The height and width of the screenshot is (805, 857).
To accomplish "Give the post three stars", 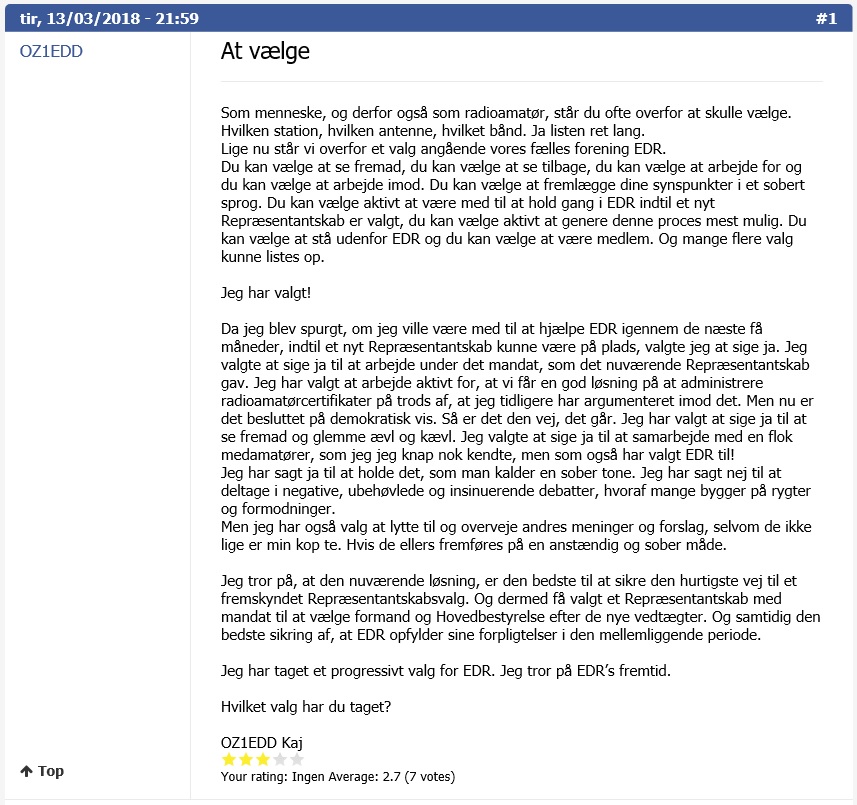I will [263, 759].
